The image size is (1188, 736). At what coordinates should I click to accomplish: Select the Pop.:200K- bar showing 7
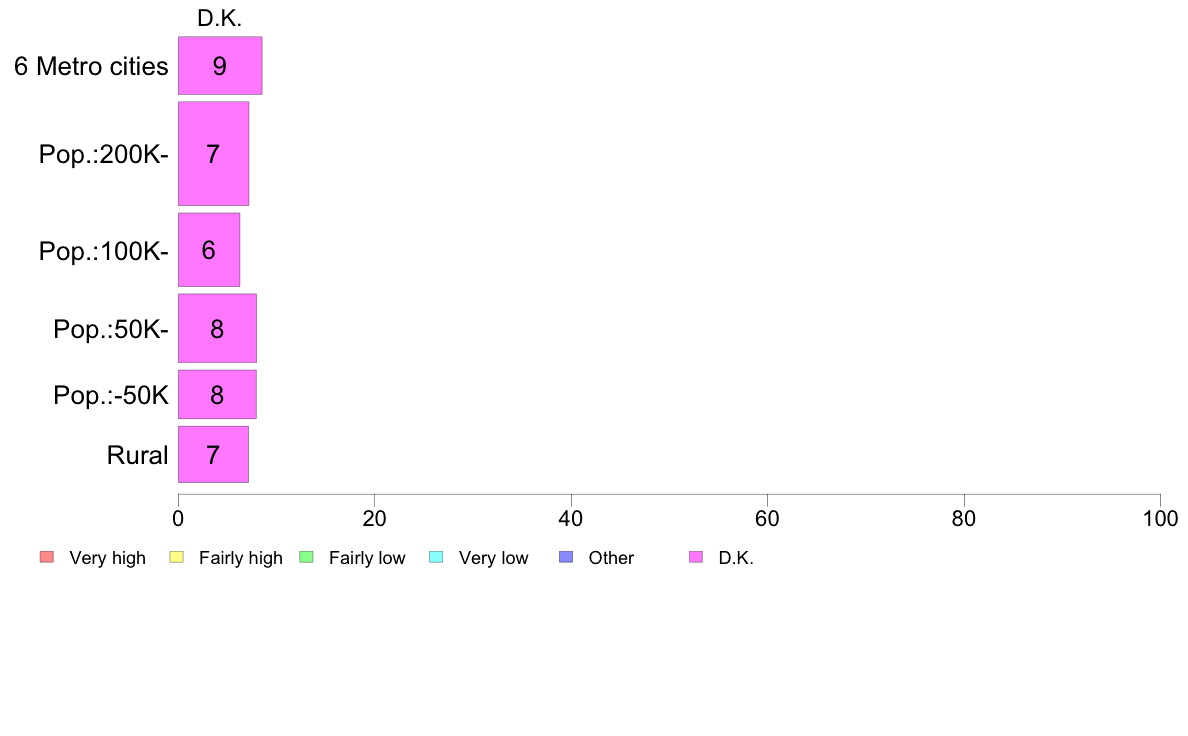(213, 154)
